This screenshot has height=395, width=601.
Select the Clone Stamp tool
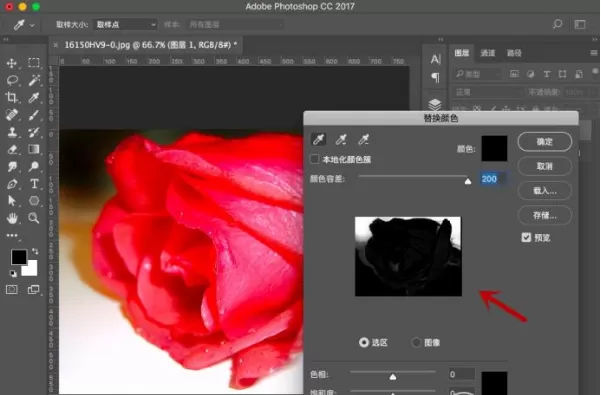click(x=12, y=132)
